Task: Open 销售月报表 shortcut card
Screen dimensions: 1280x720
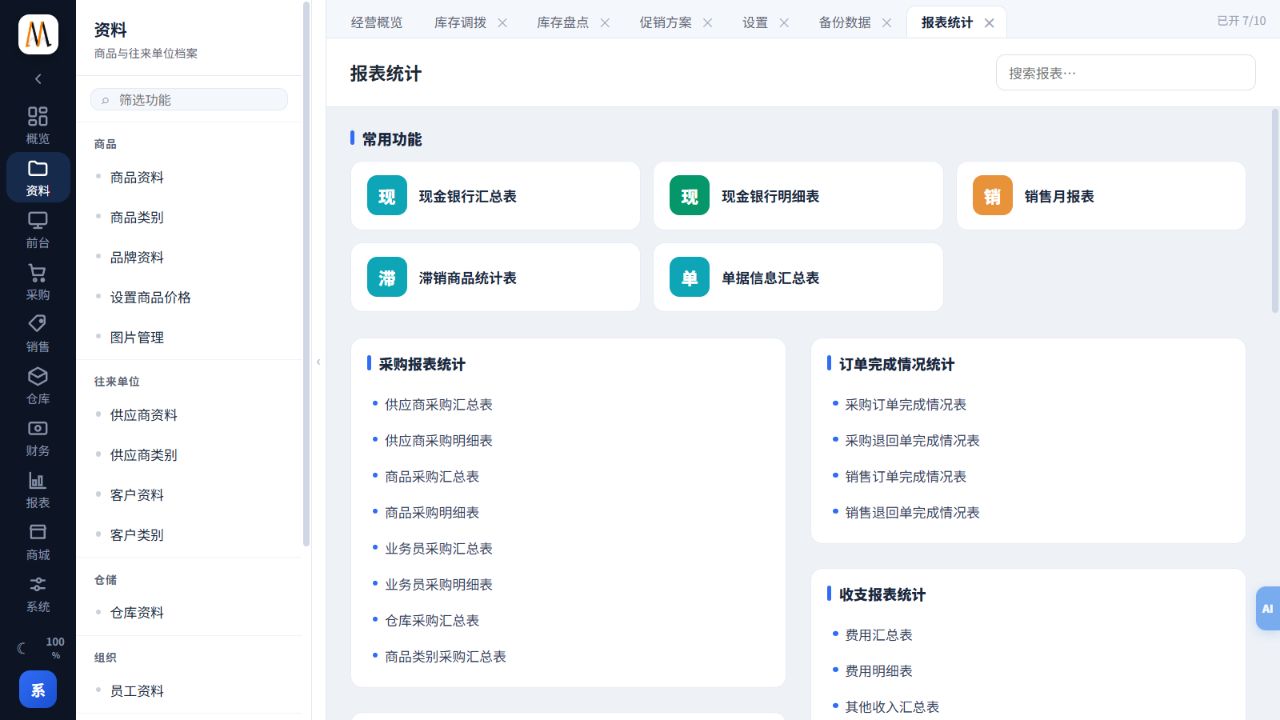Action: click(1101, 196)
